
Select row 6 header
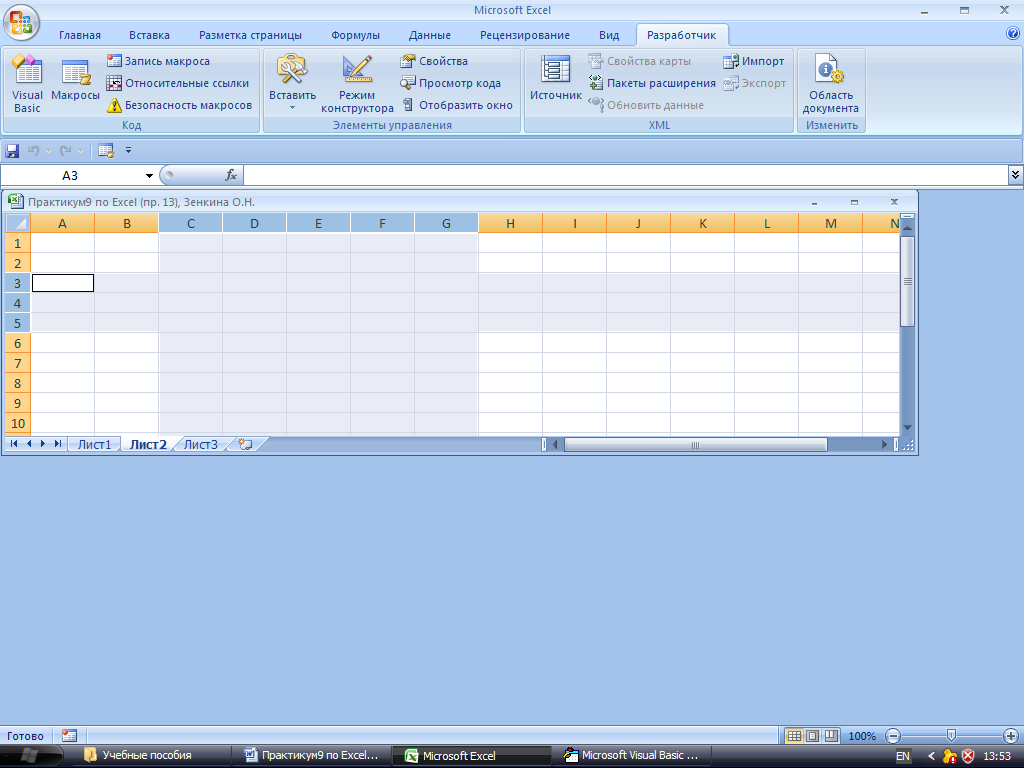(18, 344)
